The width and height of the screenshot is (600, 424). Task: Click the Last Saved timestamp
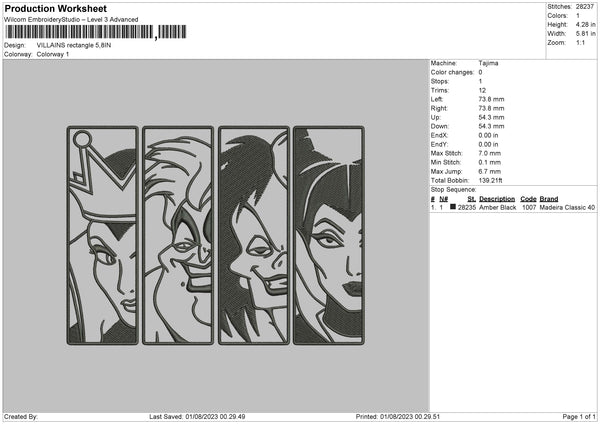click(197, 417)
